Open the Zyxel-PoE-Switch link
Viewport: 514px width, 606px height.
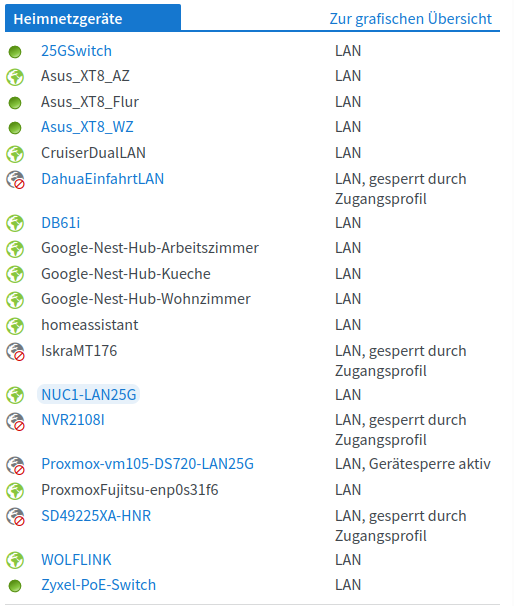tap(99, 585)
